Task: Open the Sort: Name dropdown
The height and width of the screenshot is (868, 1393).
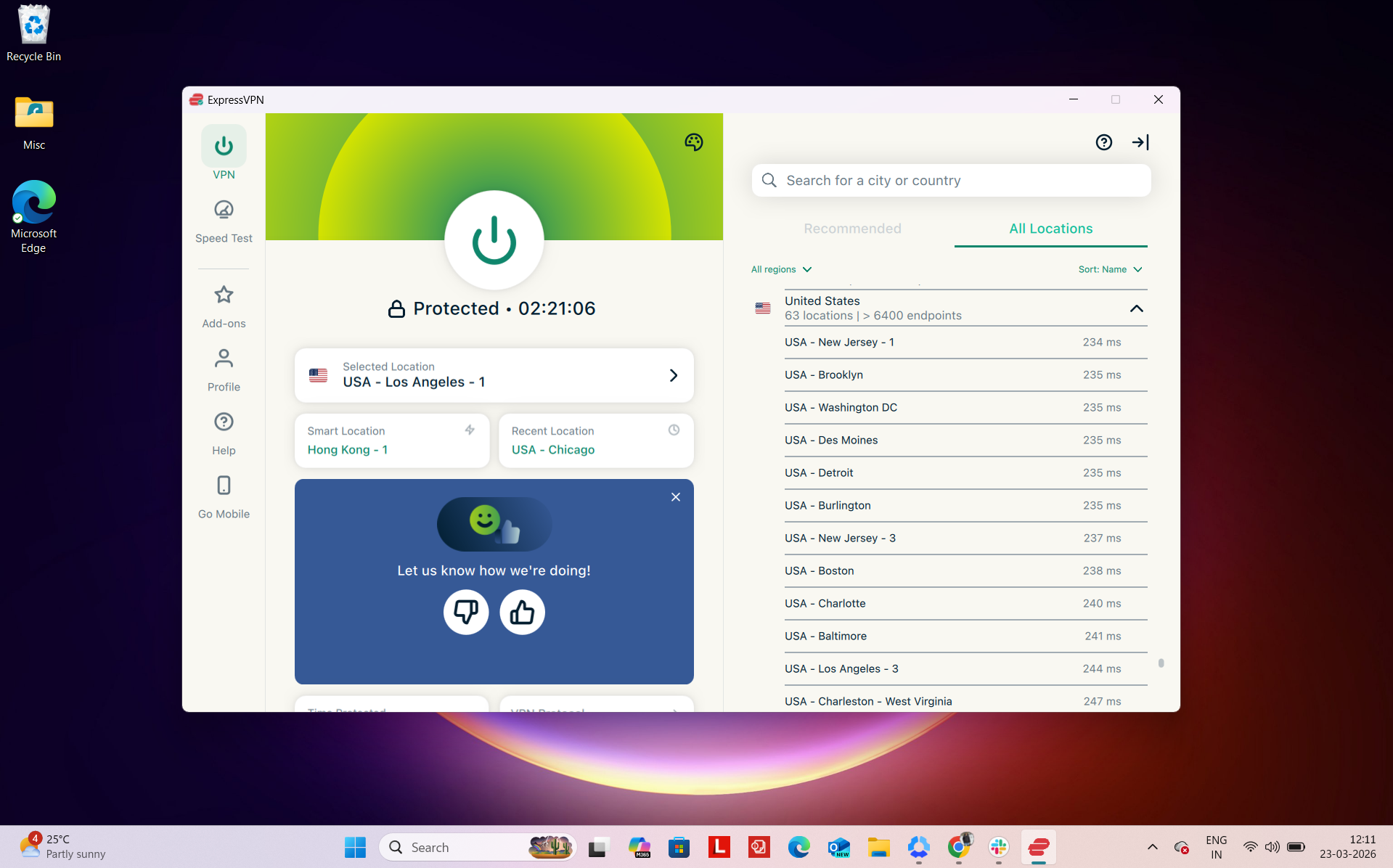Action: click(1111, 269)
